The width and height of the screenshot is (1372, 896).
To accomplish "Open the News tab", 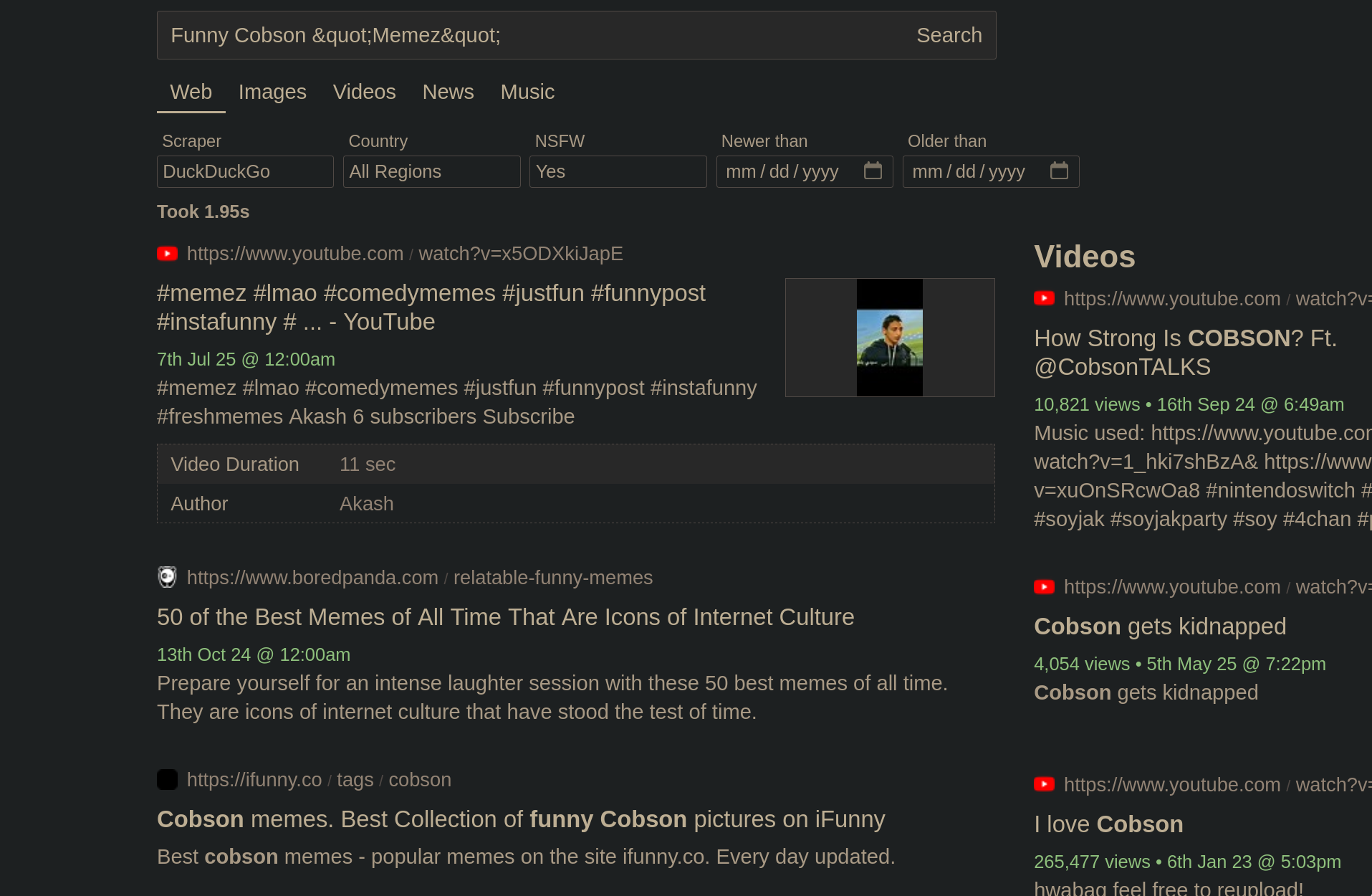I will click(448, 92).
